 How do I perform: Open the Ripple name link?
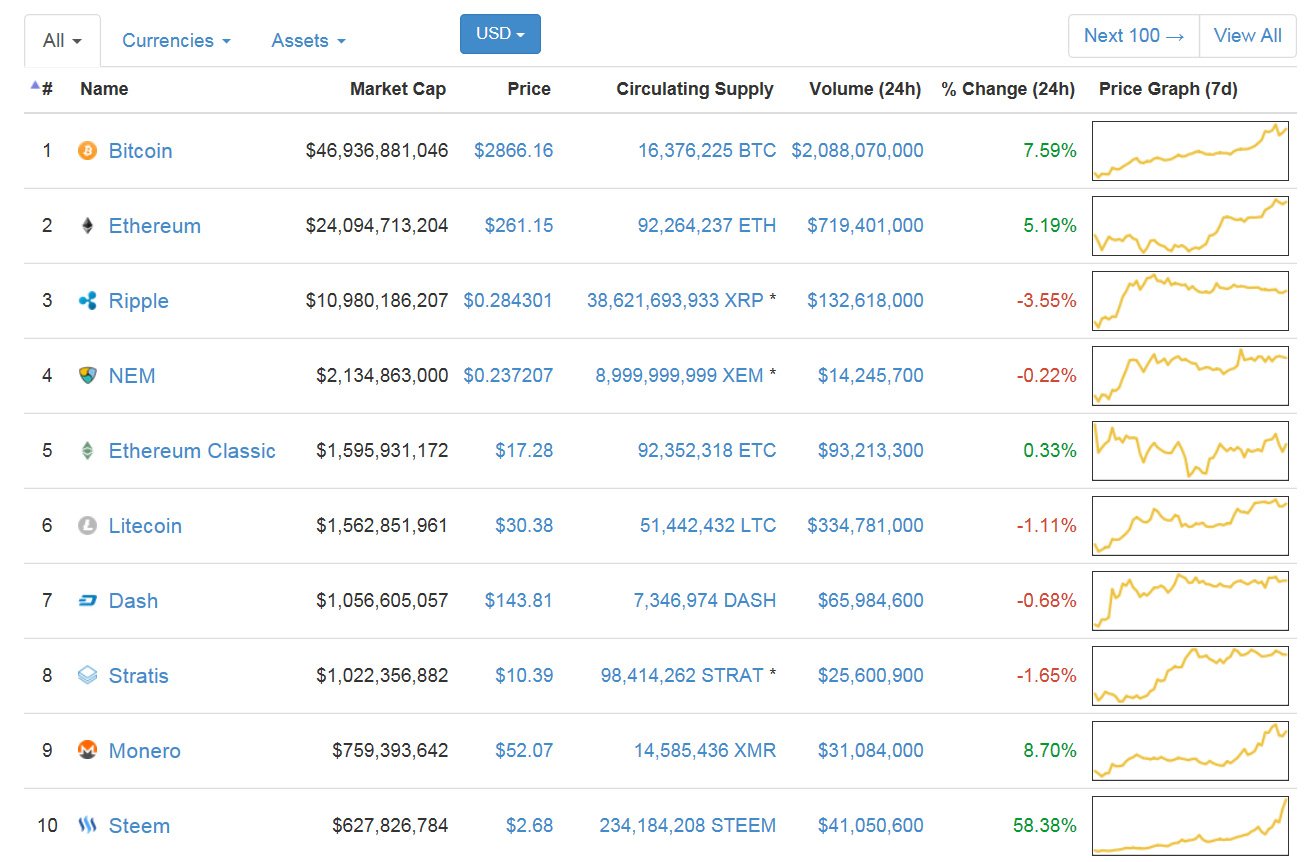pyautogui.click(x=138, y=301)
